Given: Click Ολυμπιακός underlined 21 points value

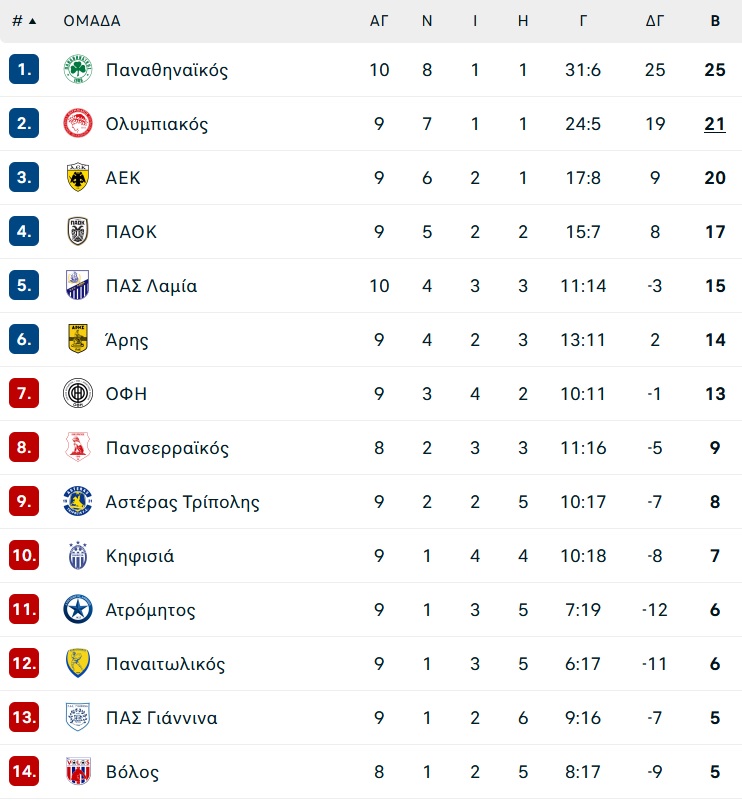Looking at the screenshot, I should pyautogui.click(x=715, y=124).
